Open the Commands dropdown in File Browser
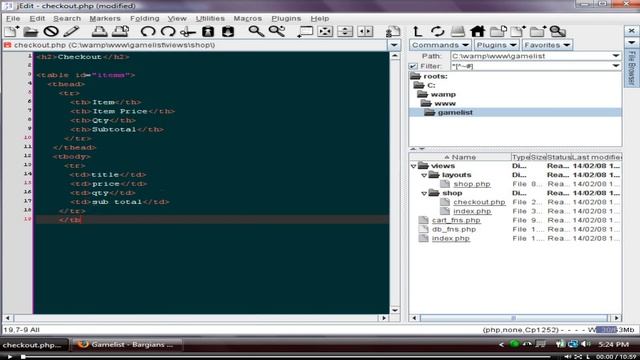 [x=440, y=45]
